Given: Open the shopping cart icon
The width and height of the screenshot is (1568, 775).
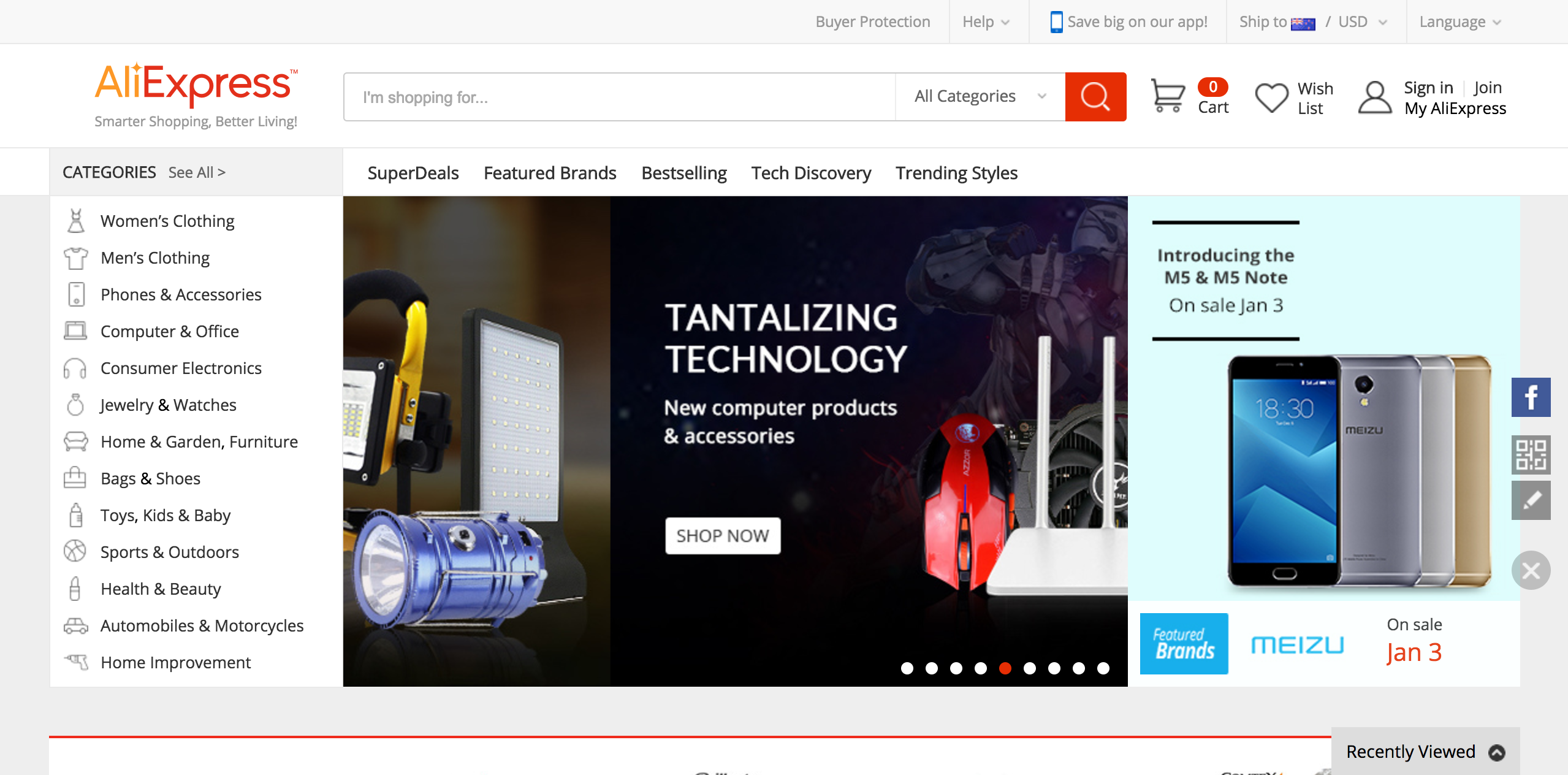Looking at the screenshot, I should click(1168, 96).
